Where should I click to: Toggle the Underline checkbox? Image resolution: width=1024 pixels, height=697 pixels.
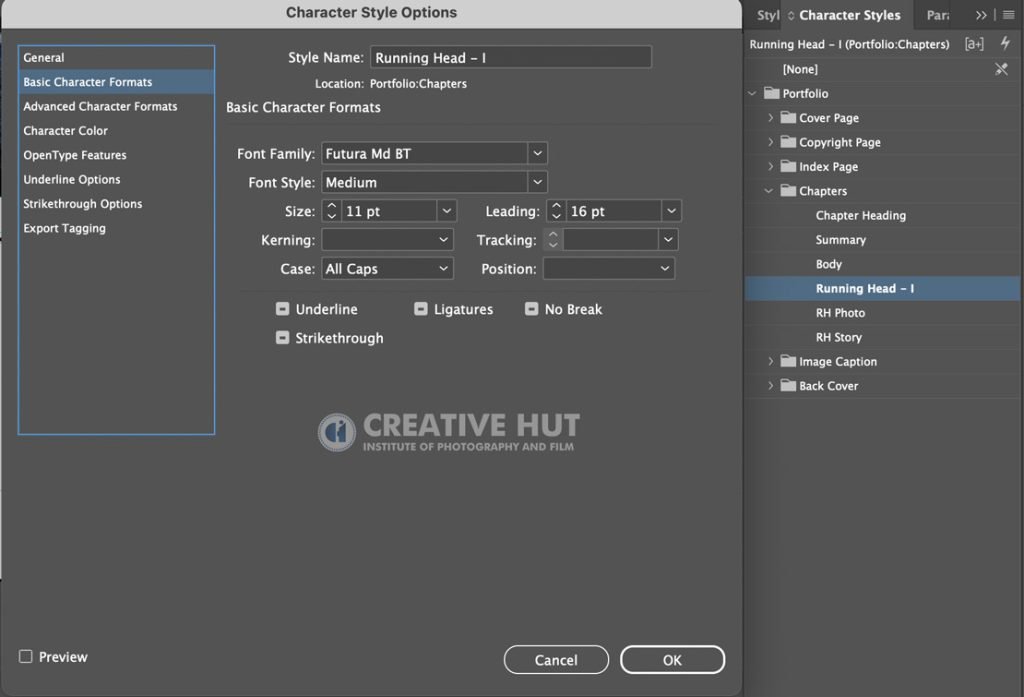[x=282, y=309]
